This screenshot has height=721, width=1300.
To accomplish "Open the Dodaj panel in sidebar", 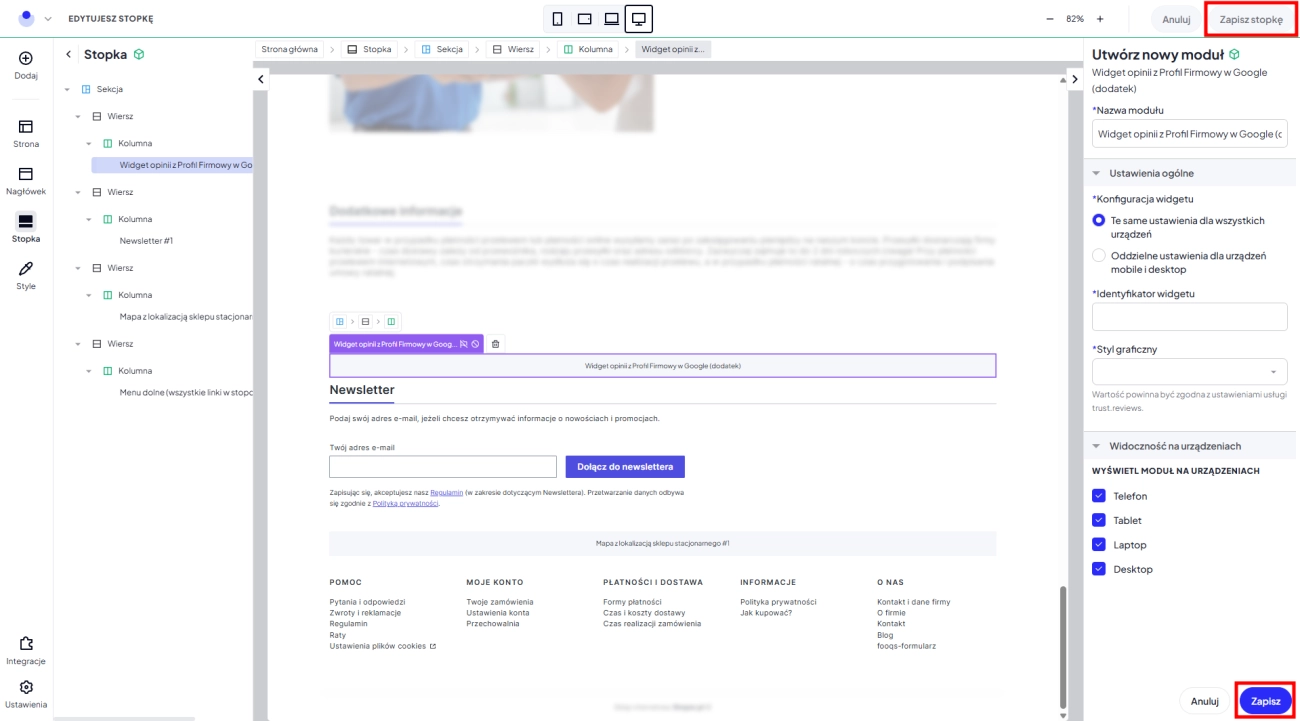I will click(26, 65).
